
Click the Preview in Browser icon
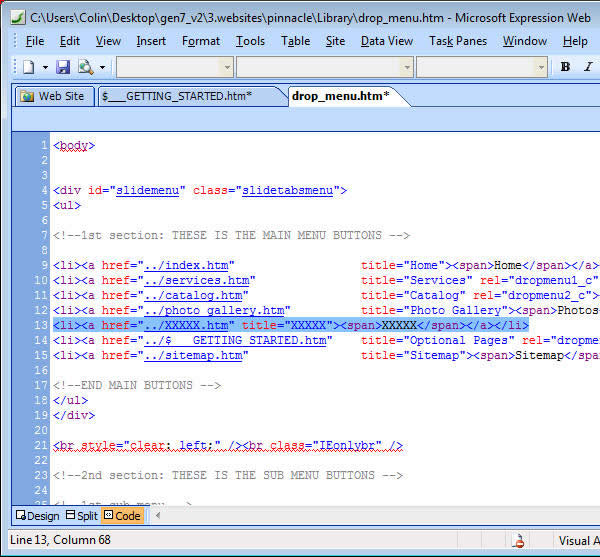(86, 67)
